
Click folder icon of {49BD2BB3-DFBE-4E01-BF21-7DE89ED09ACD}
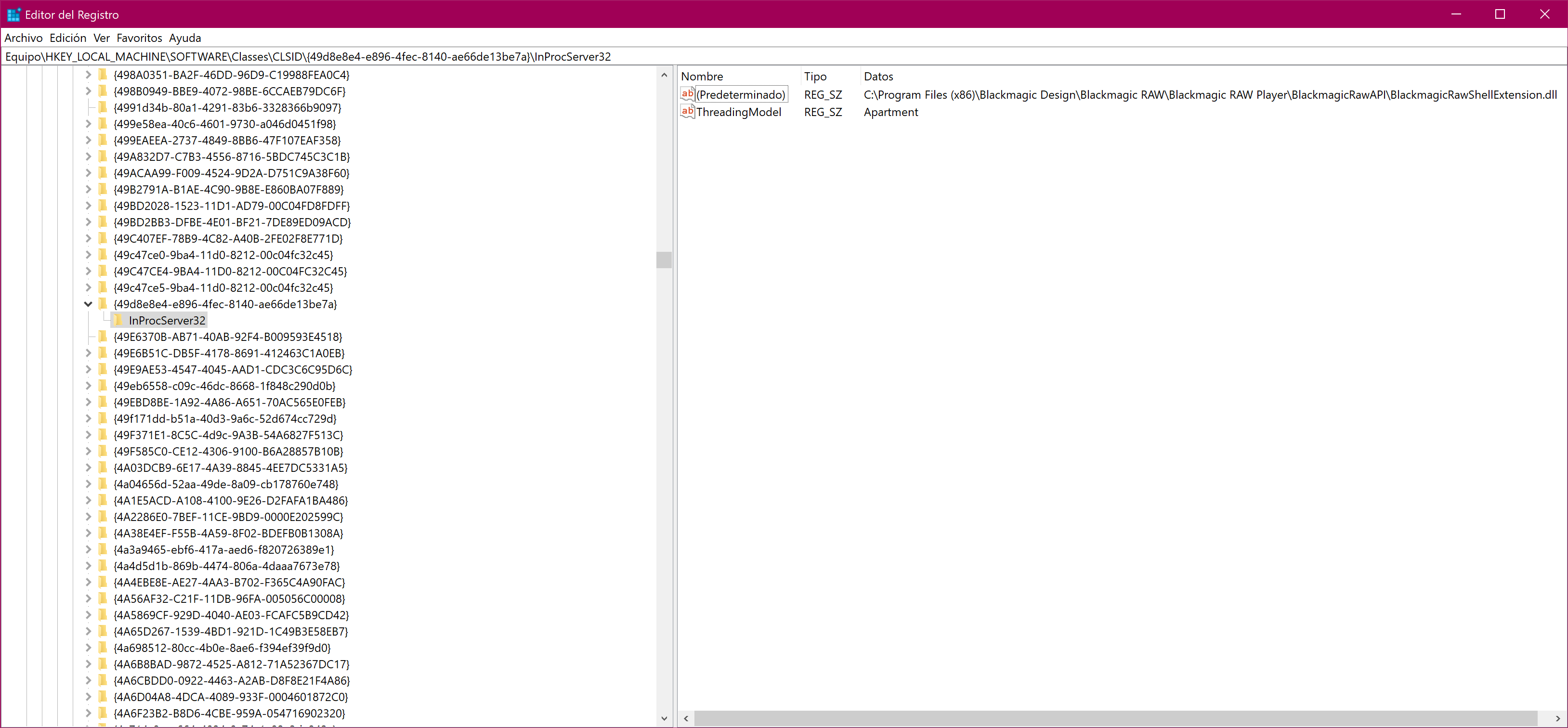(103, 222)
